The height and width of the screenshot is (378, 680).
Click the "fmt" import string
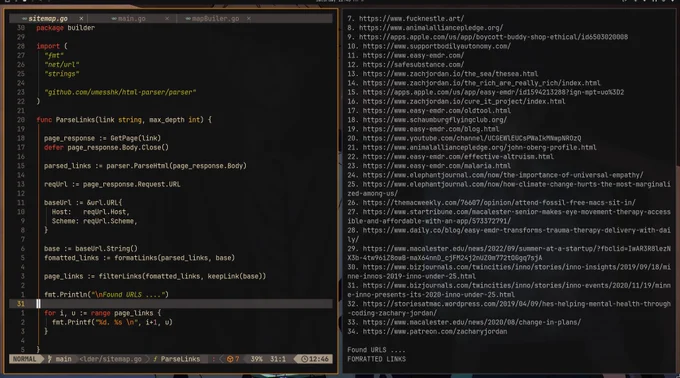tap(54, 55)
